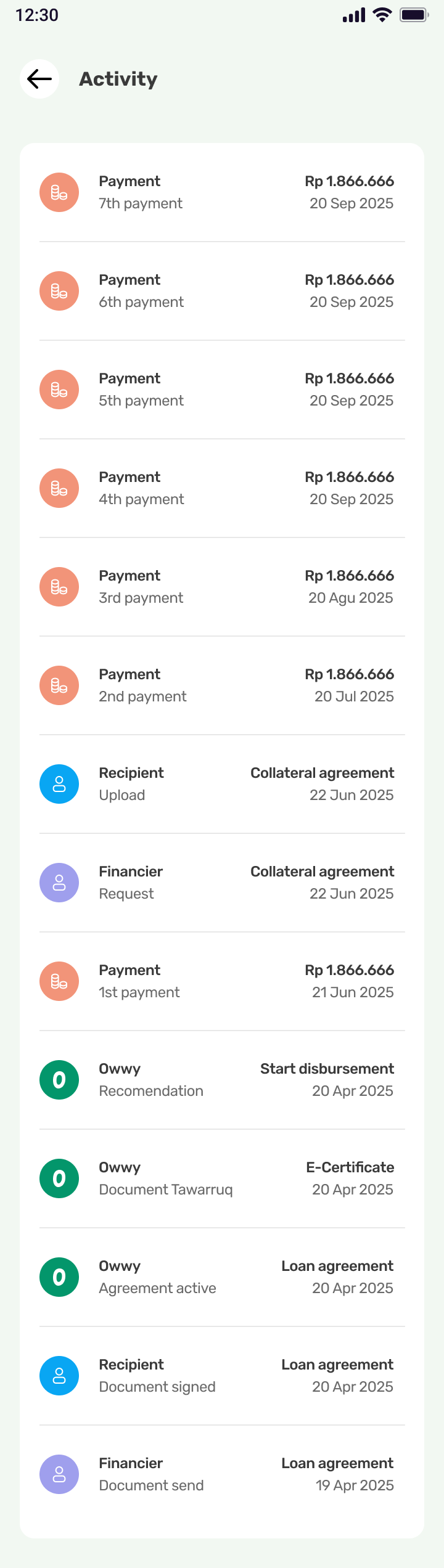The width and height of the screenshot is (444, 1568).
Task: Click the Owwy icon for Agreement active
Action: tap(59, 1277)
